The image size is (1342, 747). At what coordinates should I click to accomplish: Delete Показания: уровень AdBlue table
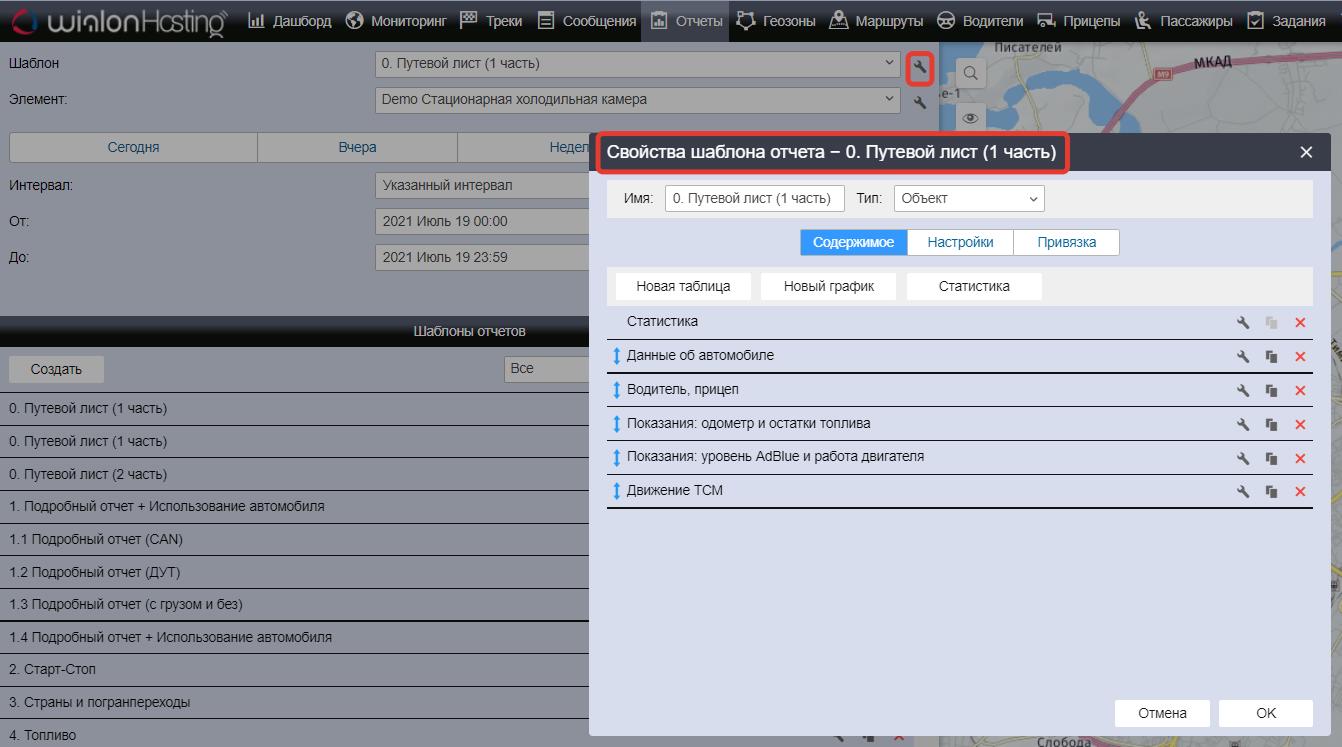click(x=1300, y=459)
